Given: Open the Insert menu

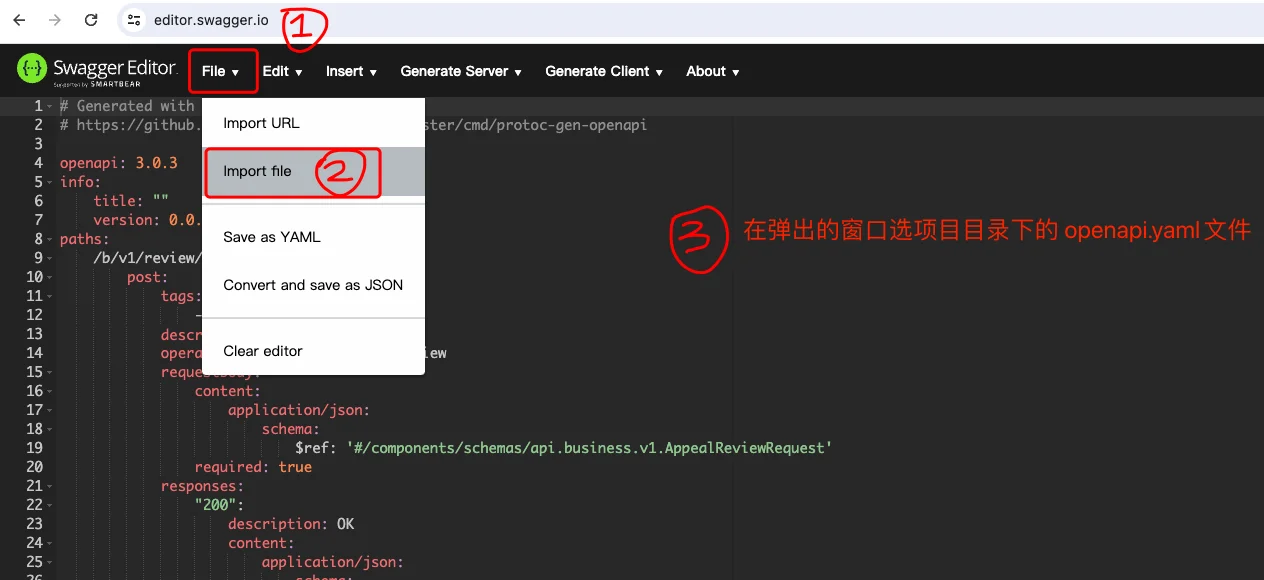Looking at the screenshot, I should click(x=350, y=71).
